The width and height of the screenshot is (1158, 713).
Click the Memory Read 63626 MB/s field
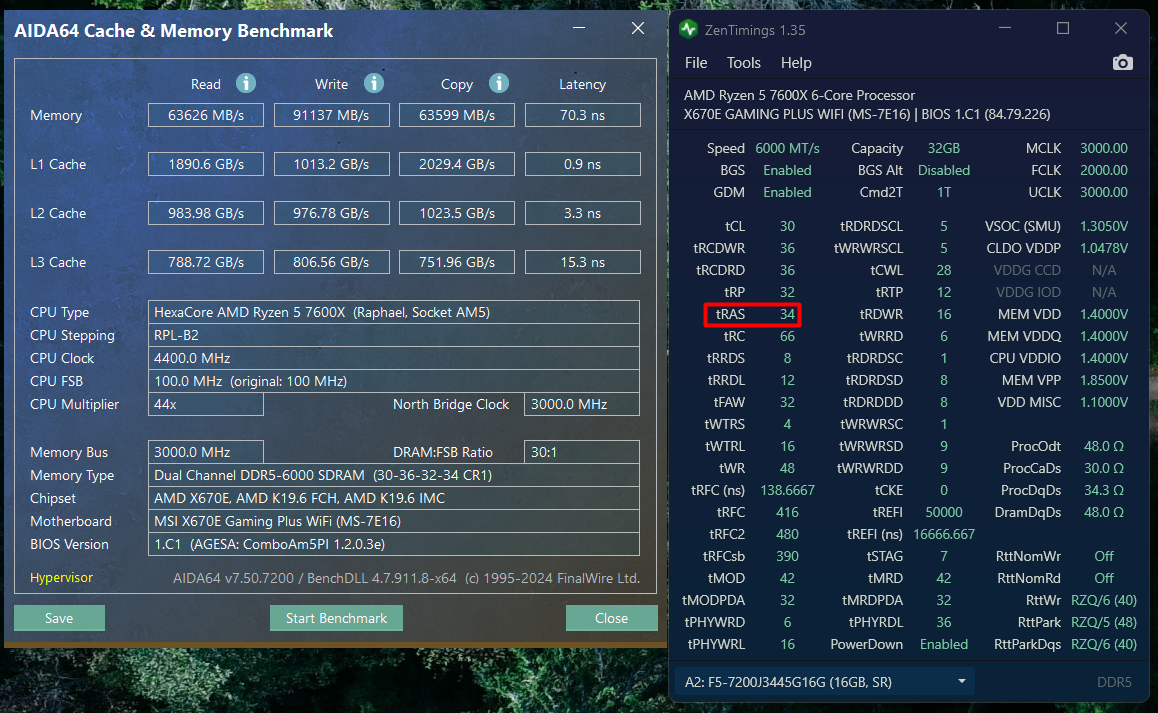click(206, 115)
